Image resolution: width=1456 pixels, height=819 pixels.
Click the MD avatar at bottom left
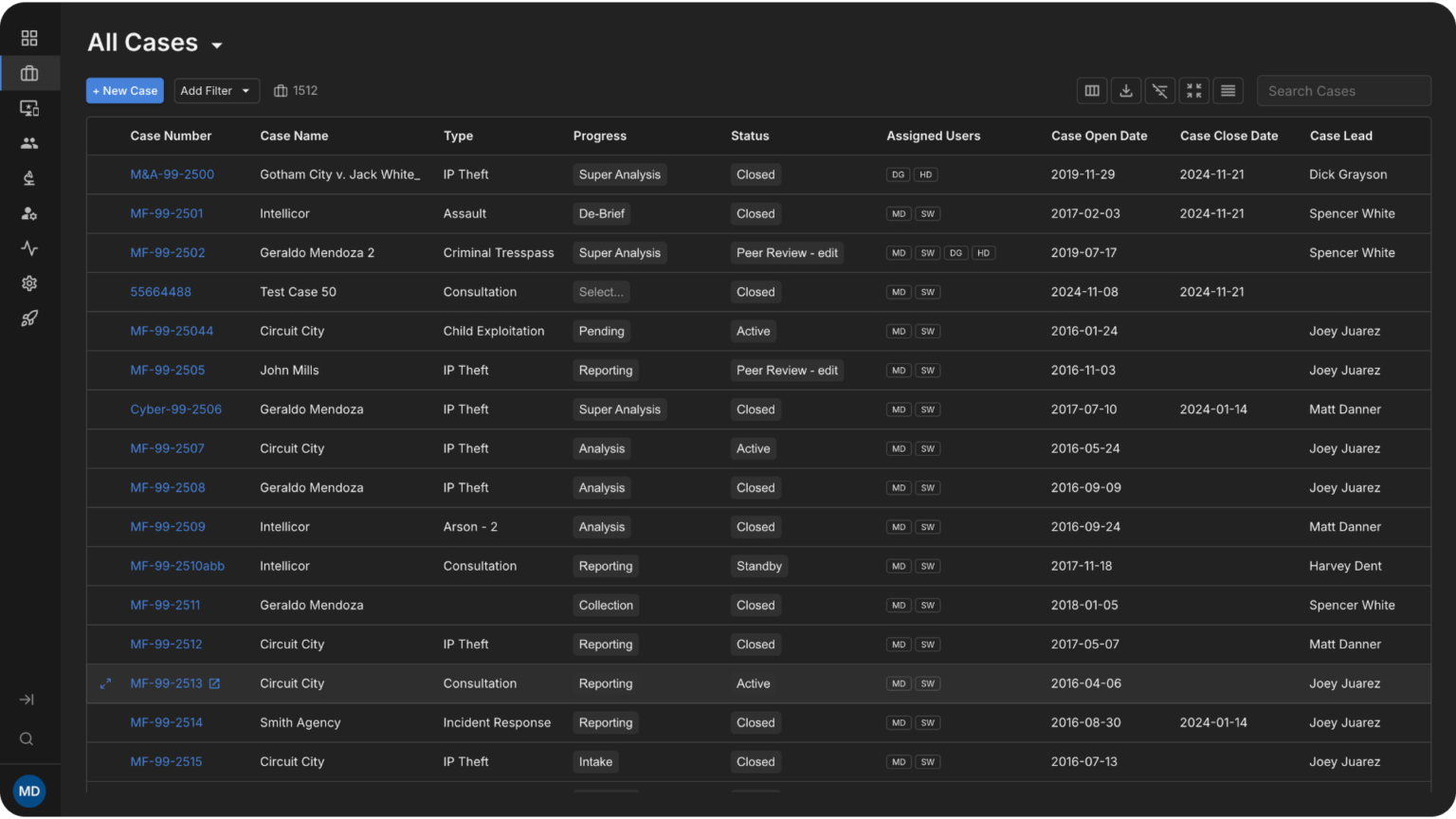pyautogui.click(x=28, y=791)
